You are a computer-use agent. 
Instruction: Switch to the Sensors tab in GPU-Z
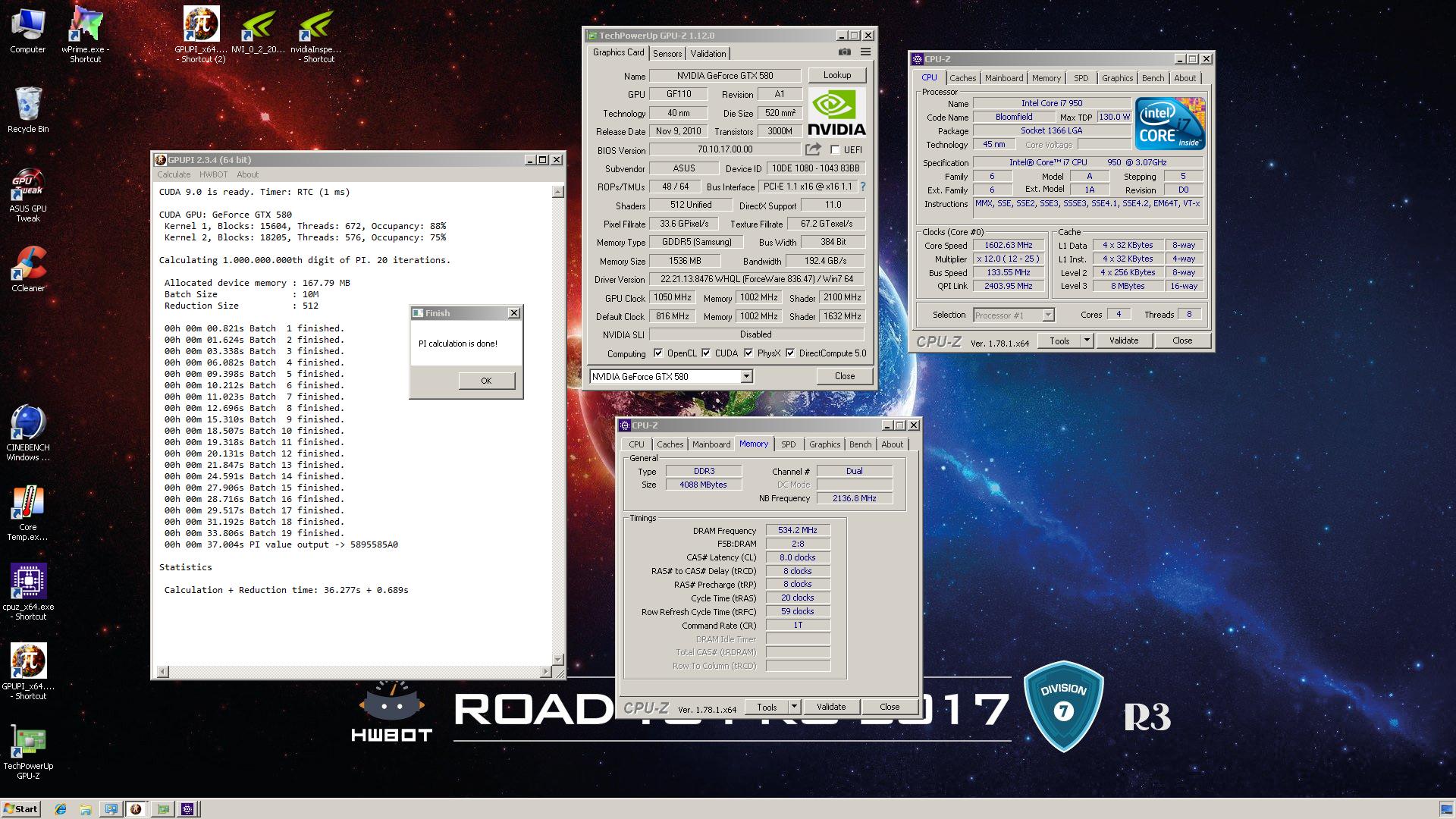(667, 53)
